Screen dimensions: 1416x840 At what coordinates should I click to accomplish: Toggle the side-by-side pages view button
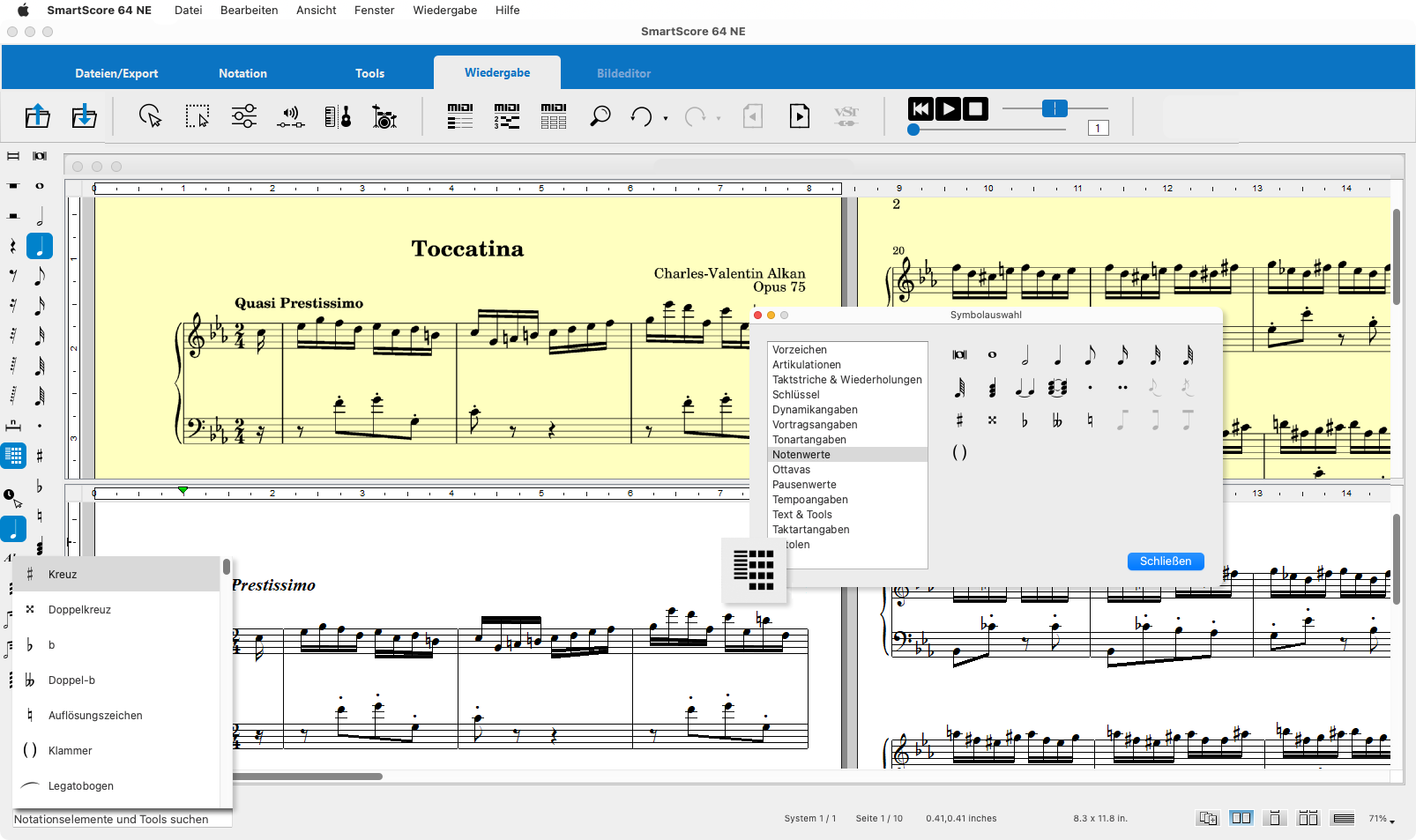click(x=1241, y=819)
